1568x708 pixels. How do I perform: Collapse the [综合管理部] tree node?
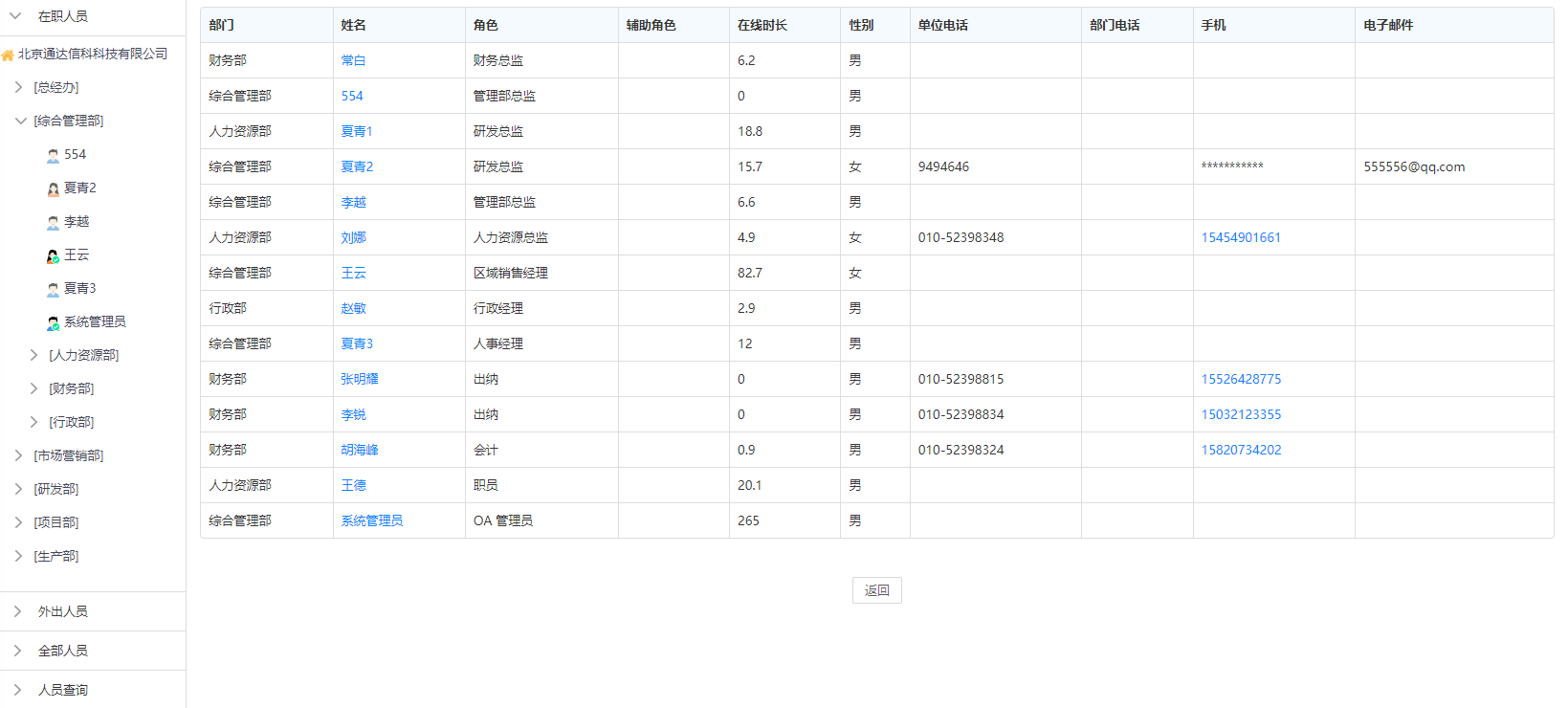20,121
